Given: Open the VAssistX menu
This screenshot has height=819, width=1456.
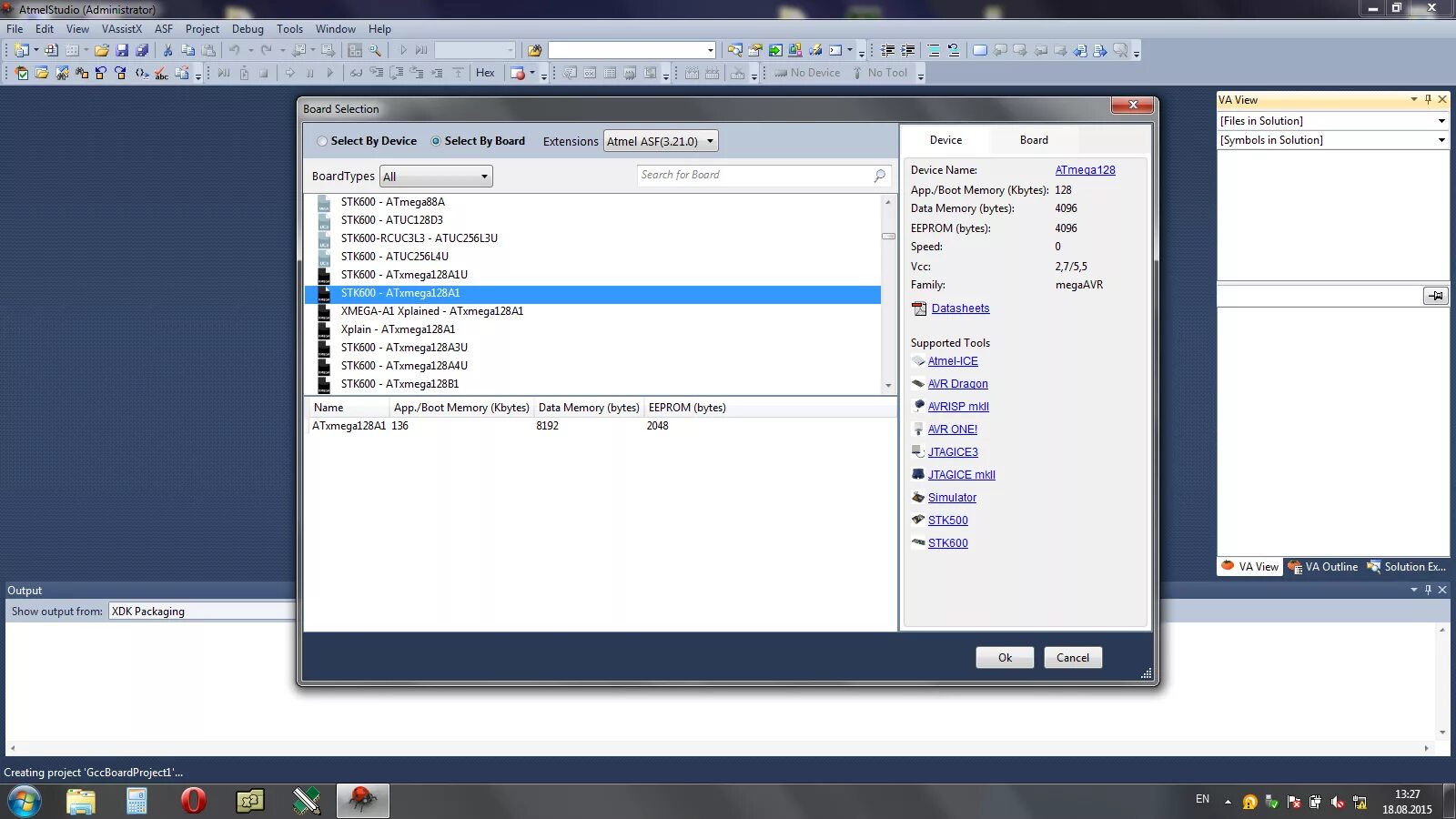Looking at the screenshot, I should [122, 29].
